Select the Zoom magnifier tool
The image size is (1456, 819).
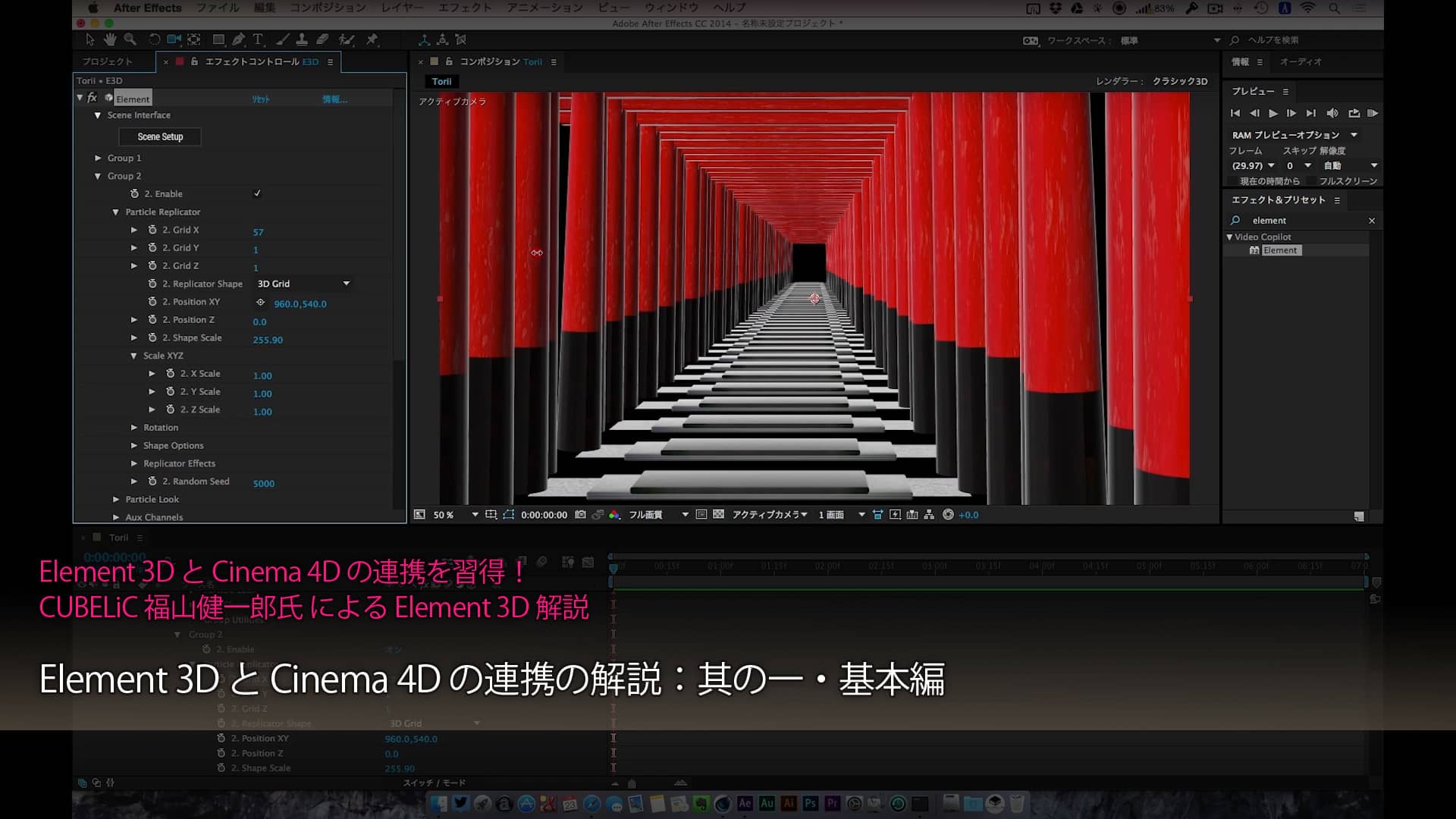pyautogui.click(x=130, y=39)
